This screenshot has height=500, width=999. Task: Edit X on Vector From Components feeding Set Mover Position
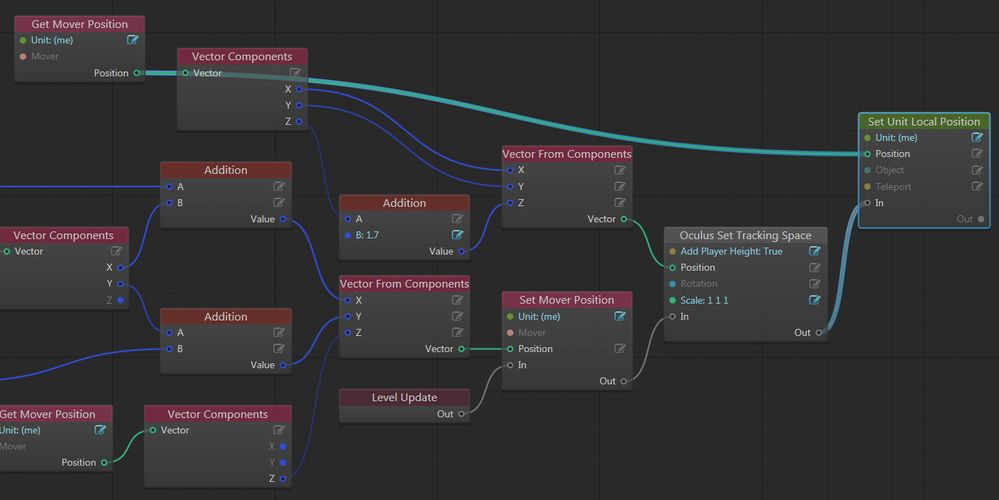coord(457,300)
